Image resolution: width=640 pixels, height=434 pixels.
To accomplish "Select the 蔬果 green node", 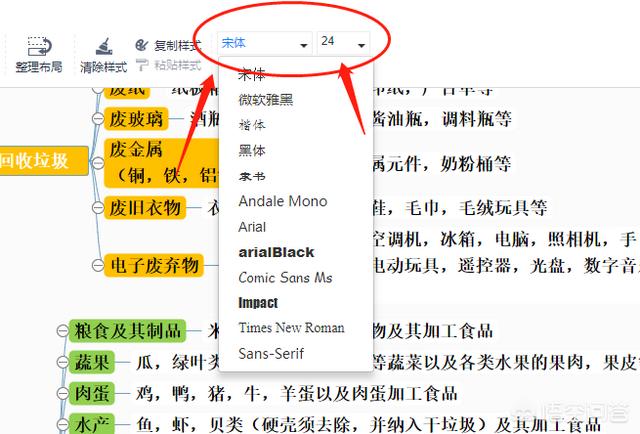I will [91, 362].
